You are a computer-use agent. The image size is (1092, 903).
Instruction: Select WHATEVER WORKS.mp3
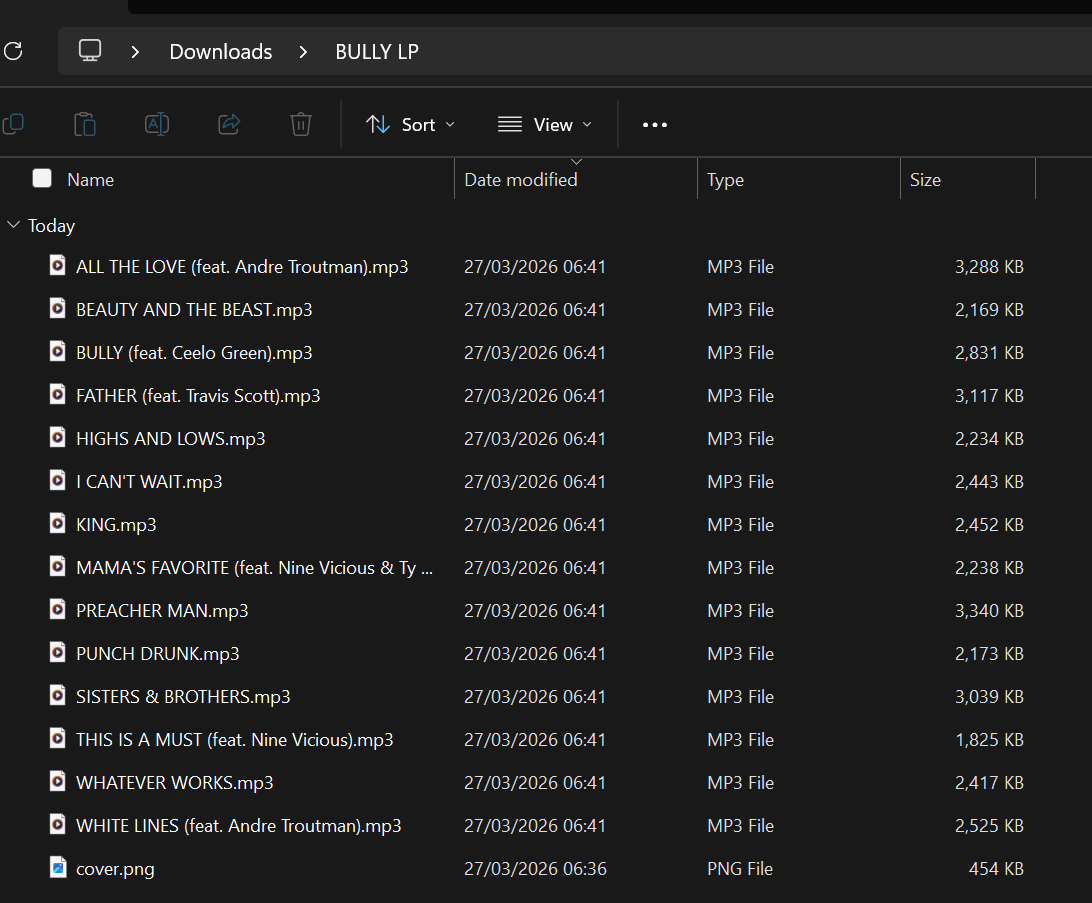(x=174, y=783)
